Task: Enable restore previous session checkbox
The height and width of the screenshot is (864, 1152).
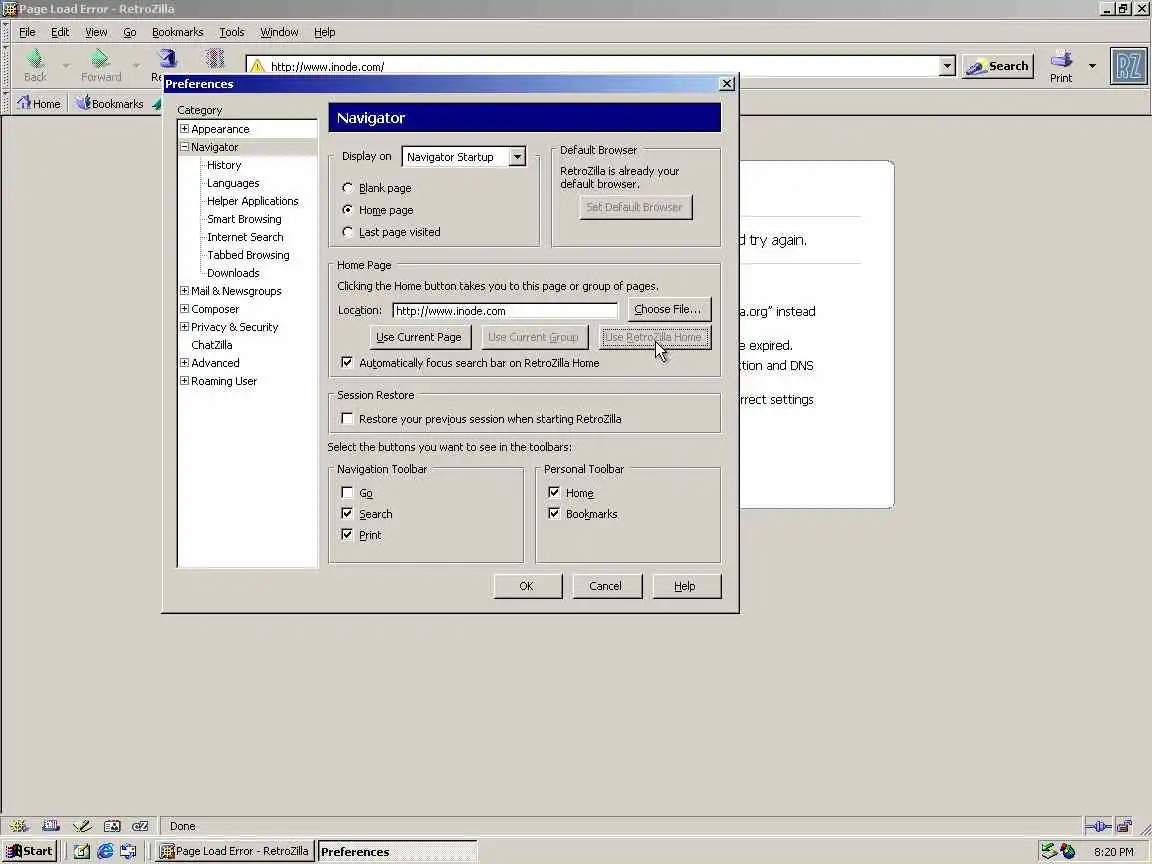Action: [347, 419]
